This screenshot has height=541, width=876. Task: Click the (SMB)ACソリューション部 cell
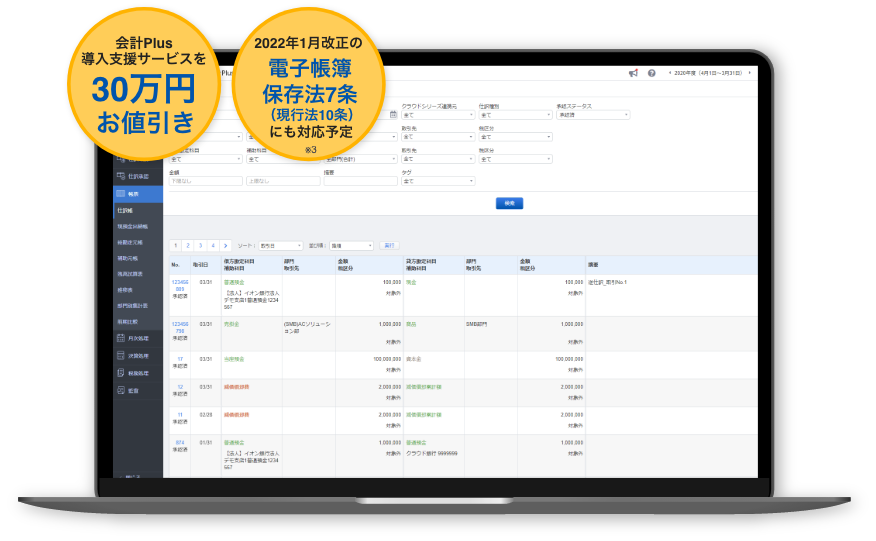(307, 328)
